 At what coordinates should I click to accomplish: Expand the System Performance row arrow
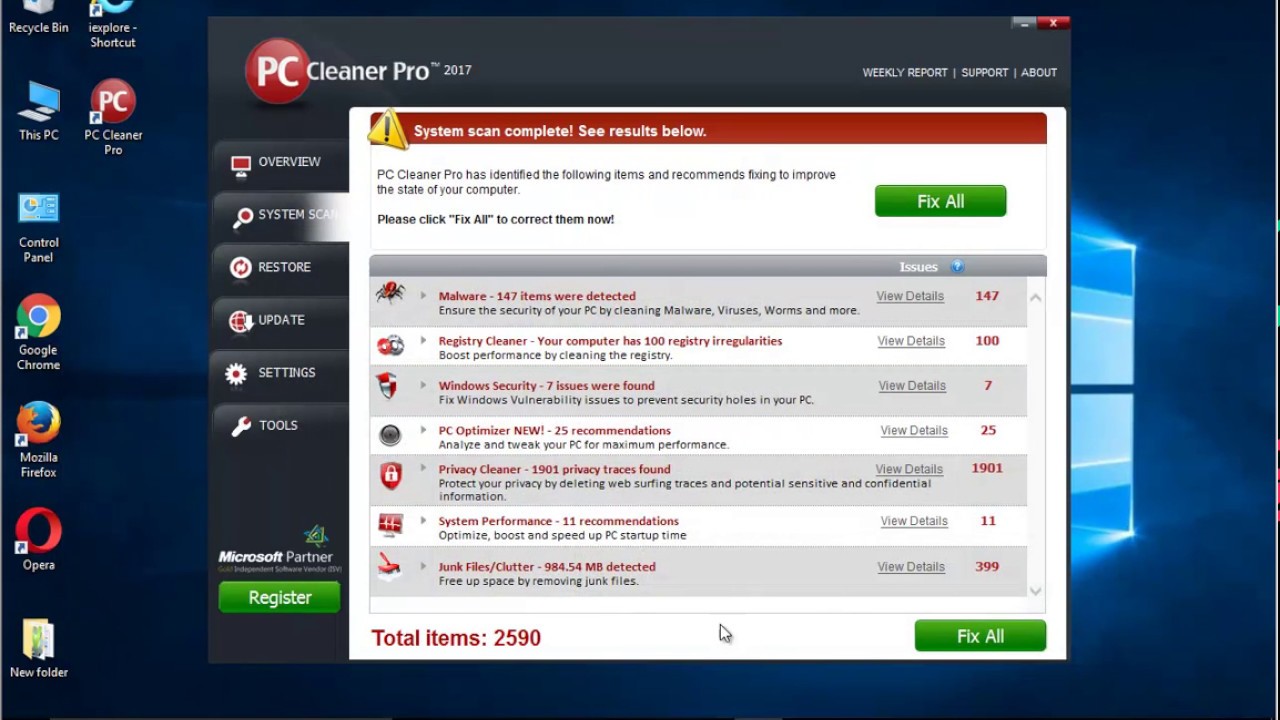tap(423, 520)
